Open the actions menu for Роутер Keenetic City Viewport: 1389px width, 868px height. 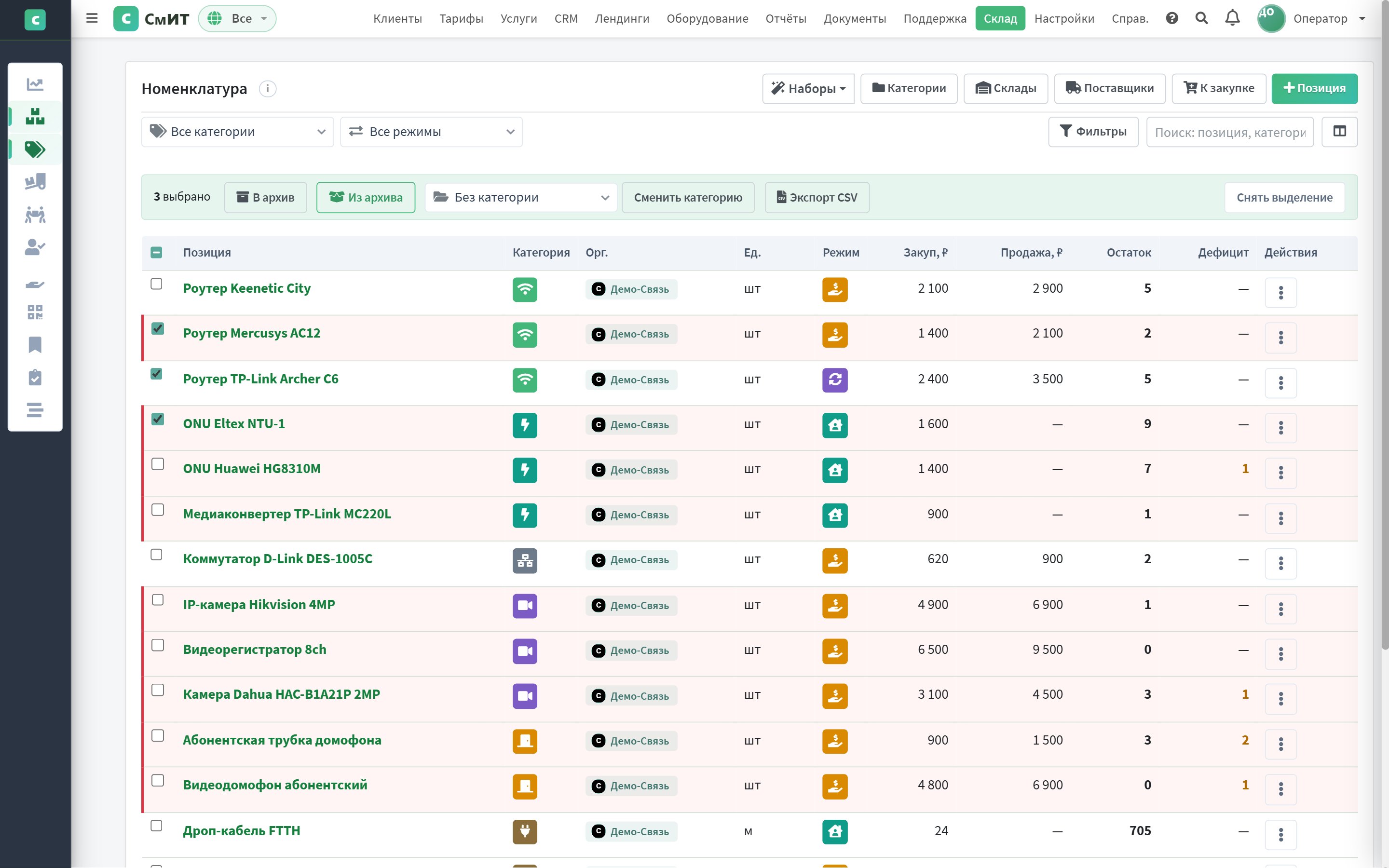point(1280,293)
